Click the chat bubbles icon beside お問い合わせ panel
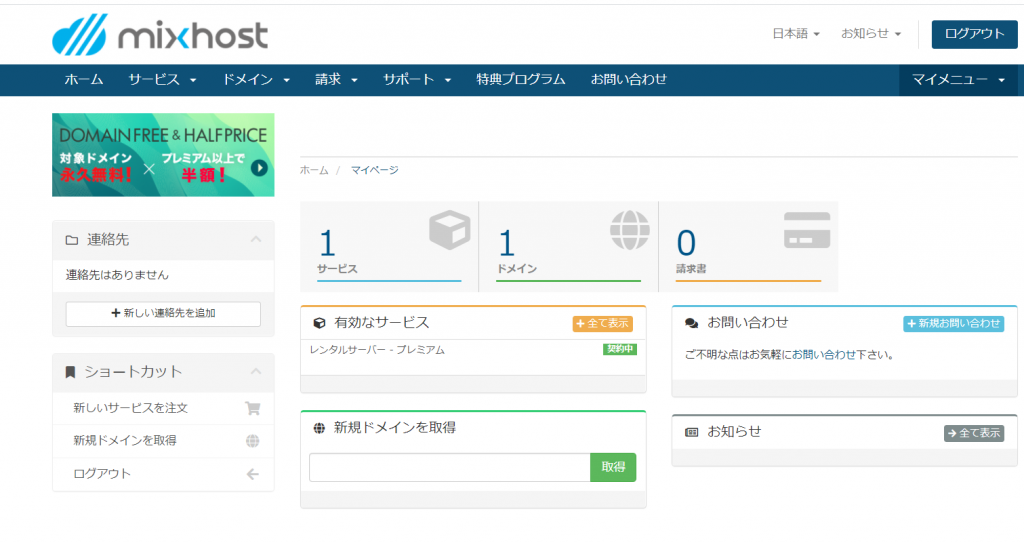The image size is (1024, 543). click(x=692, y=323)
